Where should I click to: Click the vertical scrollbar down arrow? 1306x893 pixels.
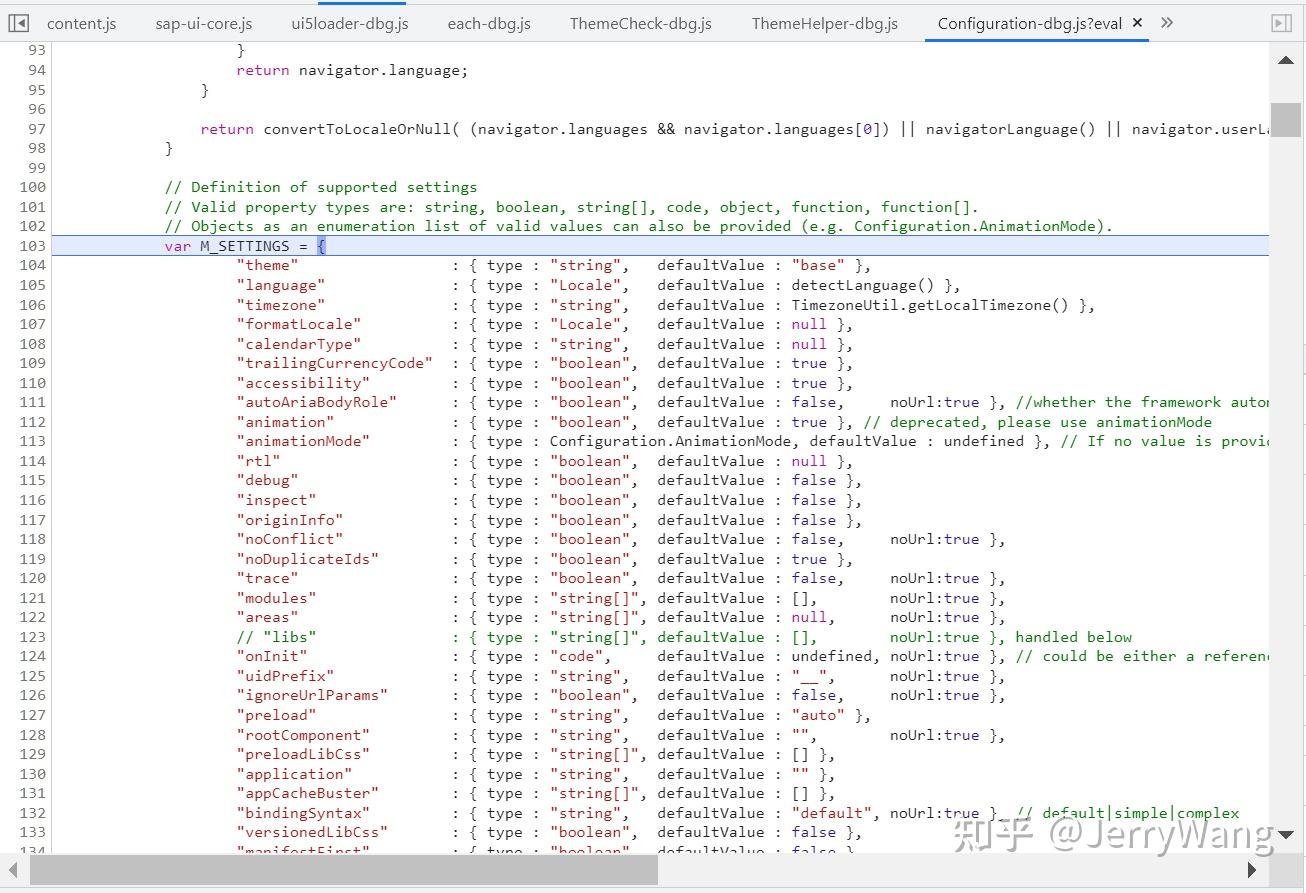point(1286,834)
